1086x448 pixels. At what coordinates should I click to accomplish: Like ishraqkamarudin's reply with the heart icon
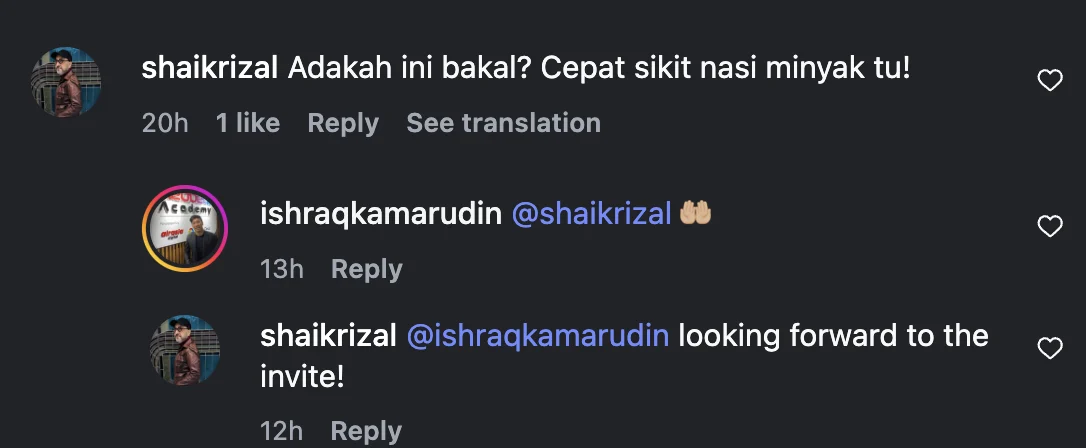[1049, 227]
